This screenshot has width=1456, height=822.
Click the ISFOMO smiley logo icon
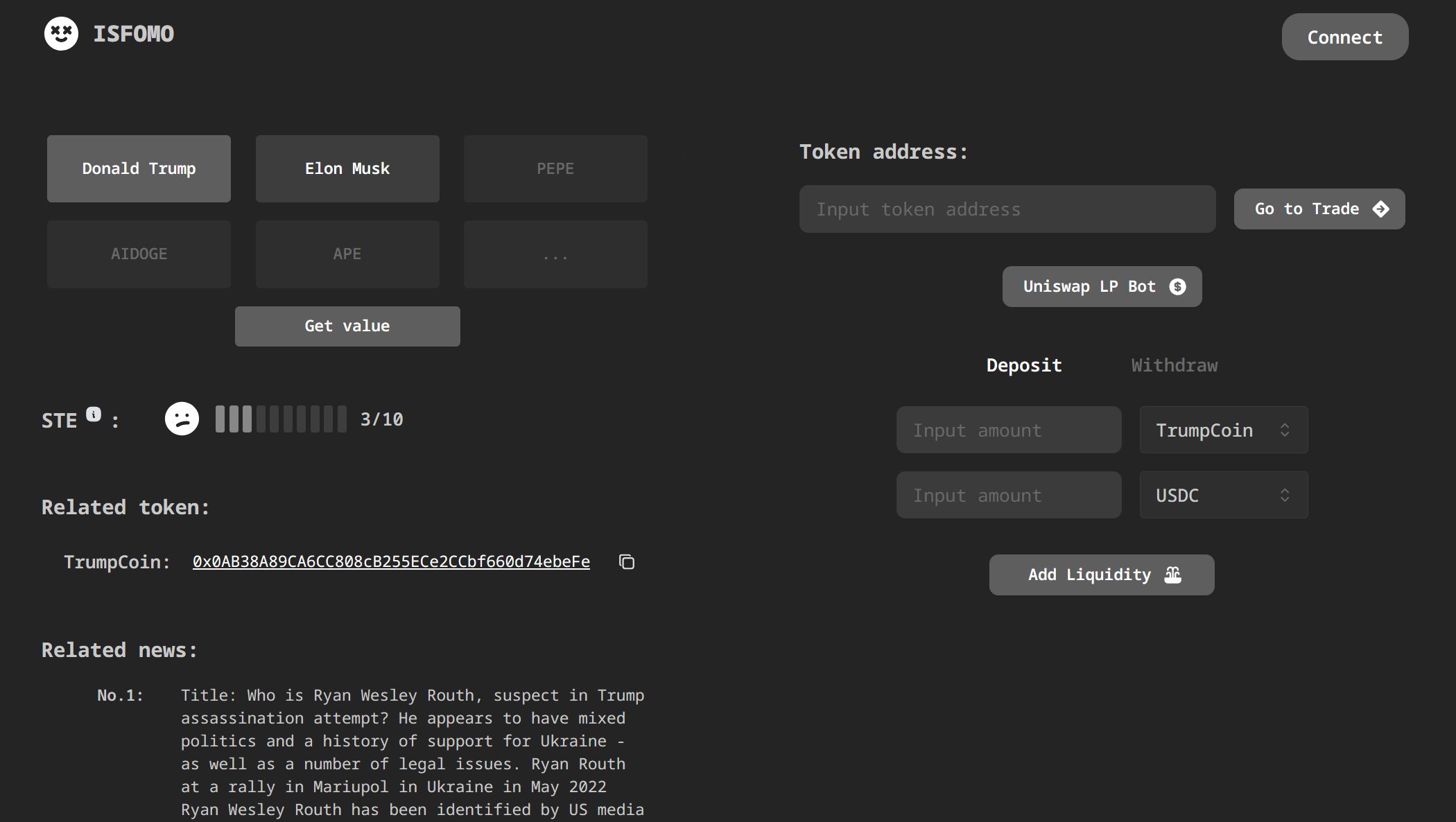(x=61, y=33)
